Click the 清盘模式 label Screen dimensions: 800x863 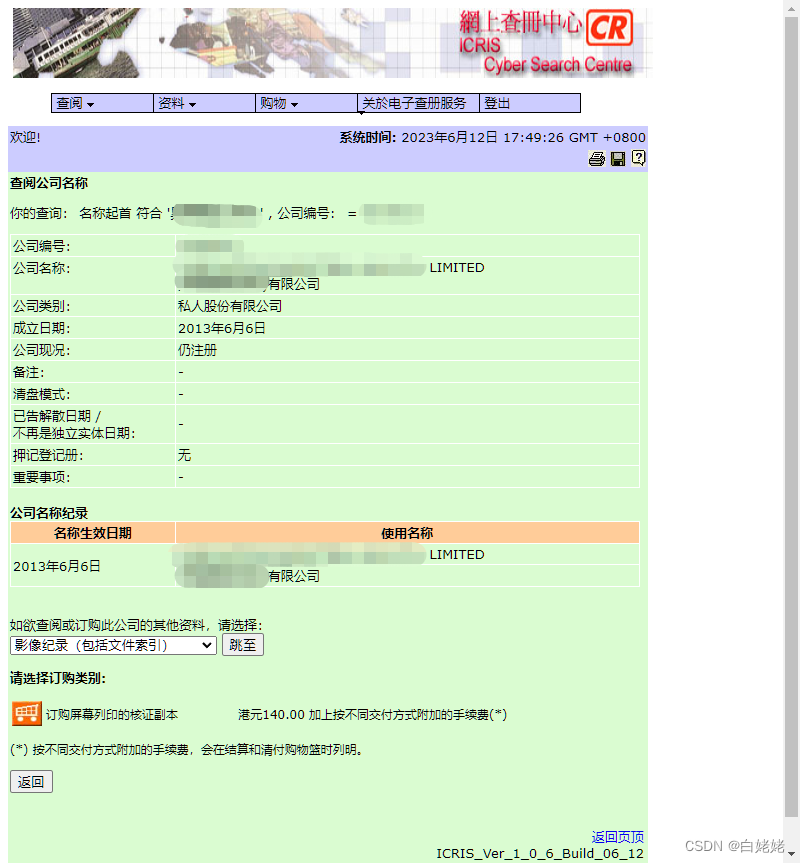[x=41, y=394]
